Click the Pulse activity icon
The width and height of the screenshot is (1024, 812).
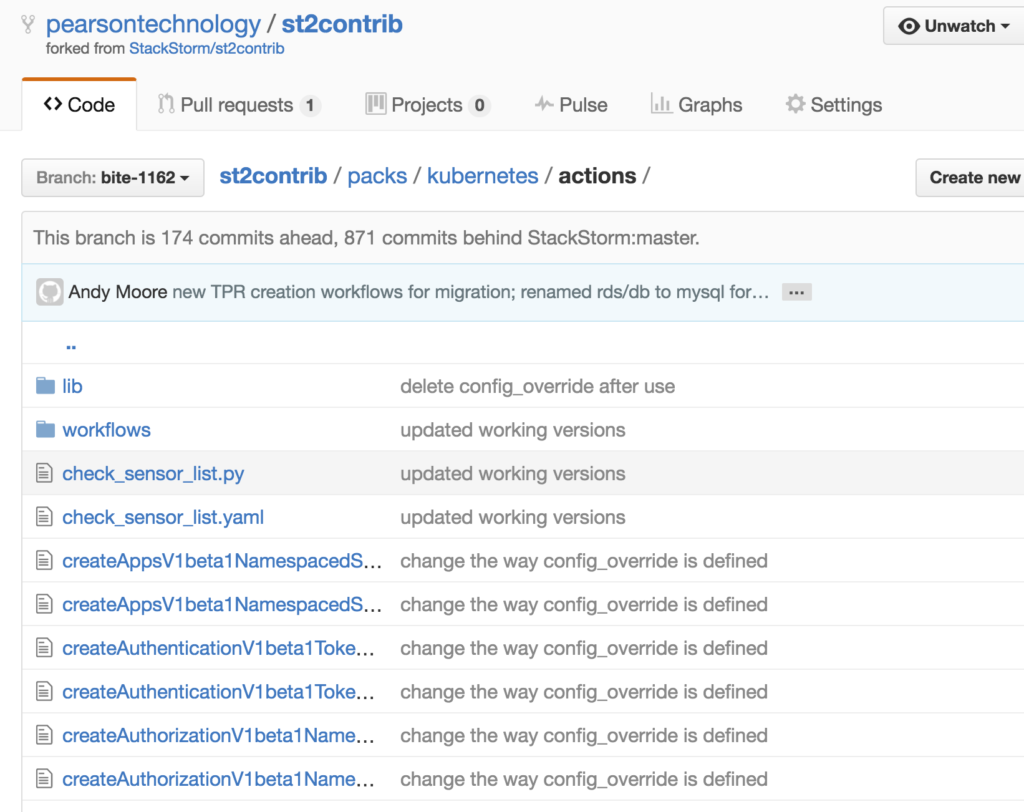(x=544, y=104)
